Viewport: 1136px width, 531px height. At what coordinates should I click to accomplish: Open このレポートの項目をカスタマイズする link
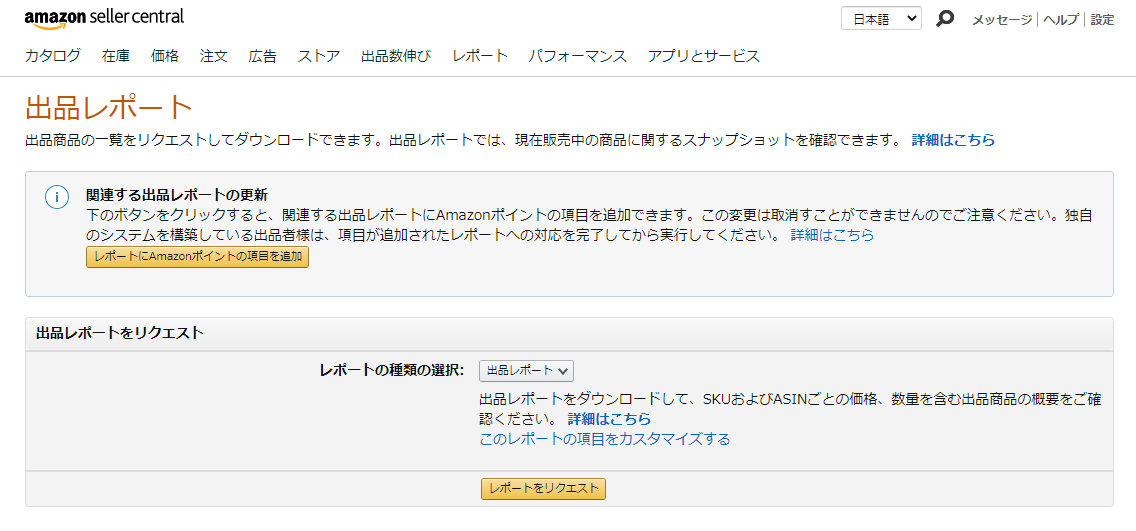pos(605,439)
